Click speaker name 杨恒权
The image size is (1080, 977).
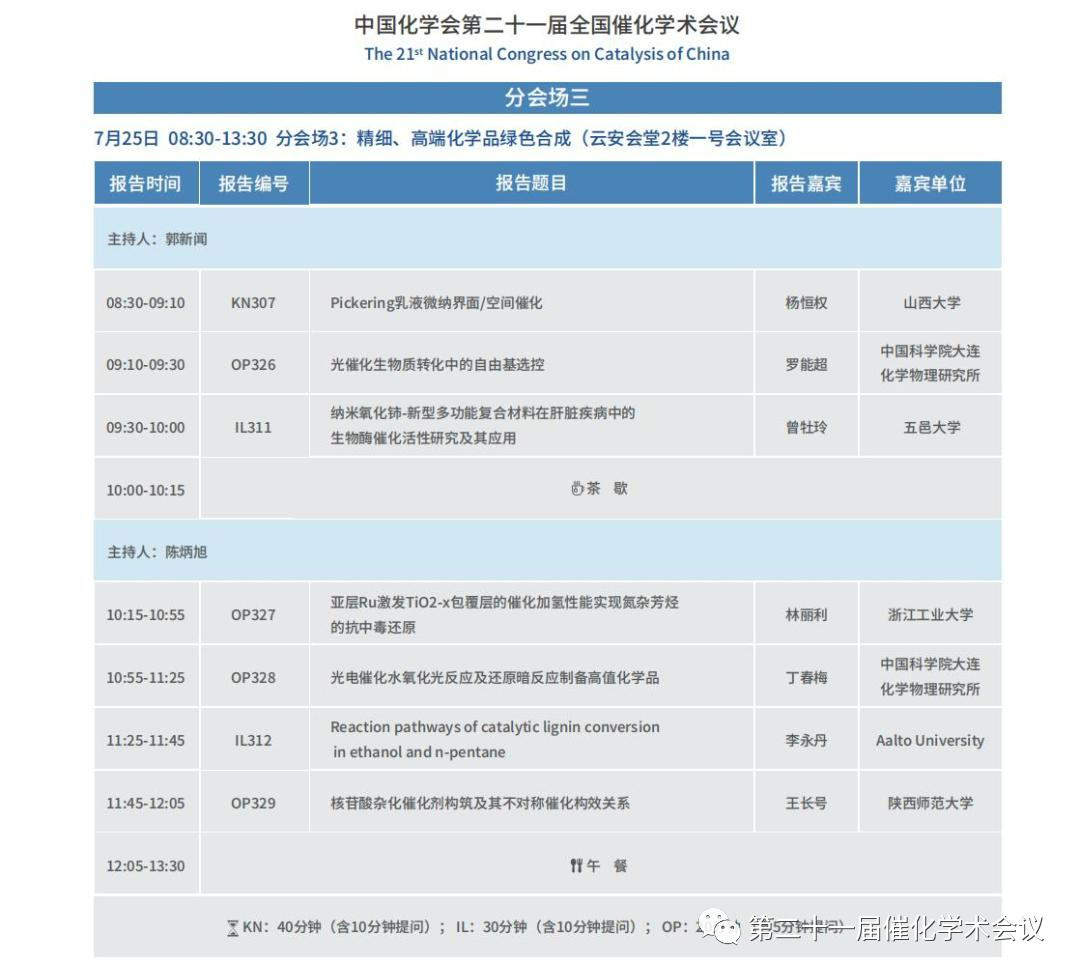[x=806, y=302]
